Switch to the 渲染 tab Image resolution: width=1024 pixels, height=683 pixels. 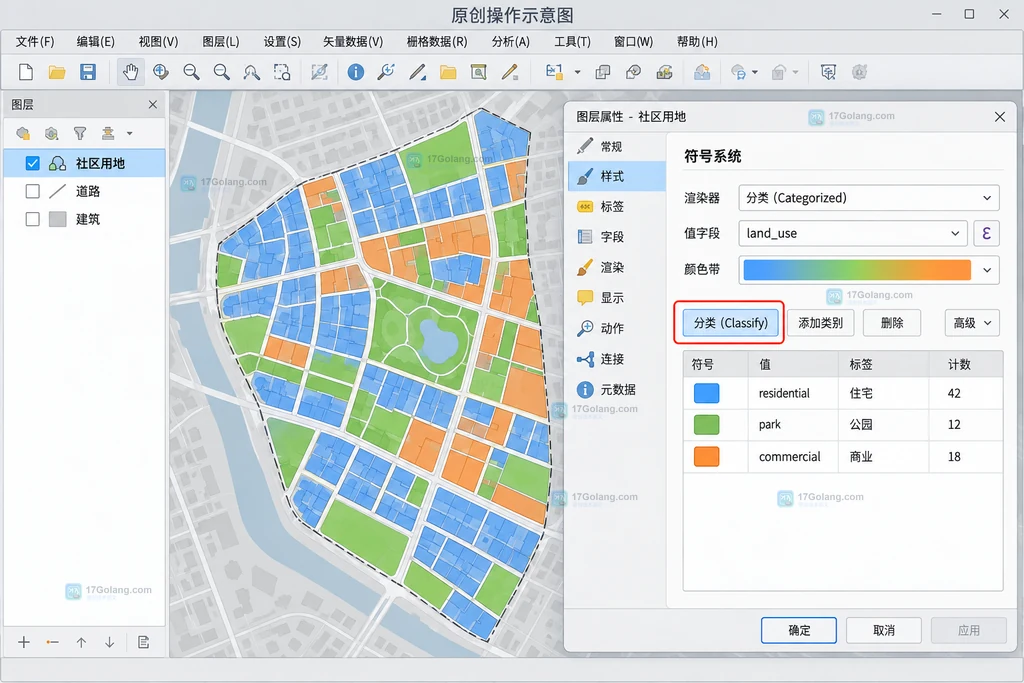coord(616,267)
